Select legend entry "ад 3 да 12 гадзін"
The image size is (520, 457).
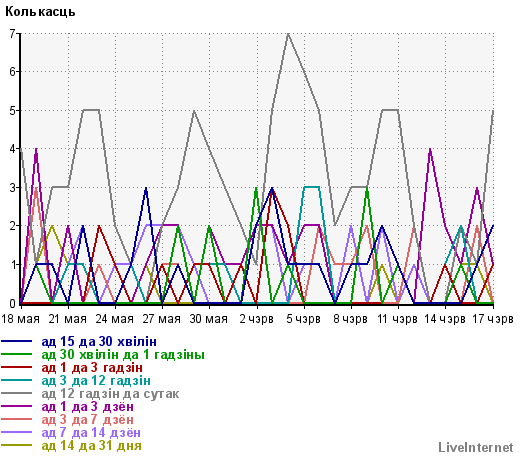click(x=96, y=381)
